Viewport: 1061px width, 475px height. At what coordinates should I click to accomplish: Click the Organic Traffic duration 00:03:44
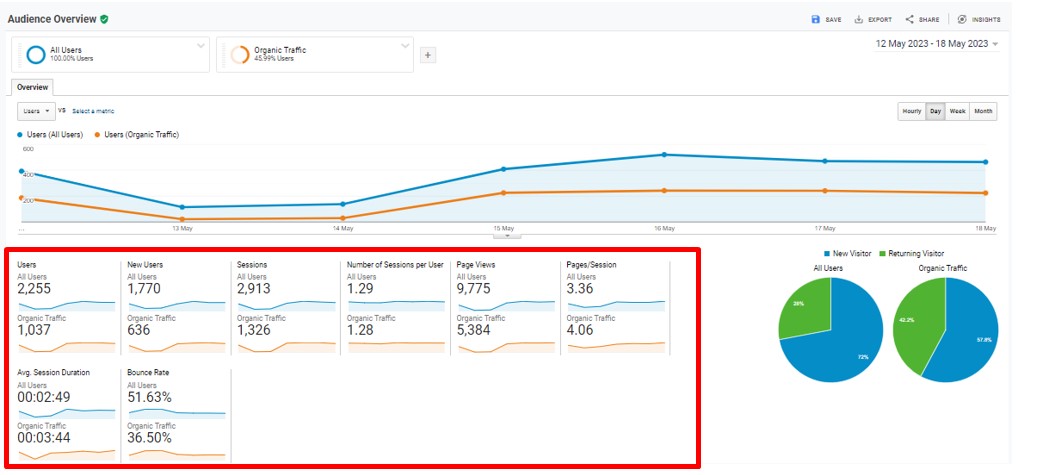[x=43, y=438]
